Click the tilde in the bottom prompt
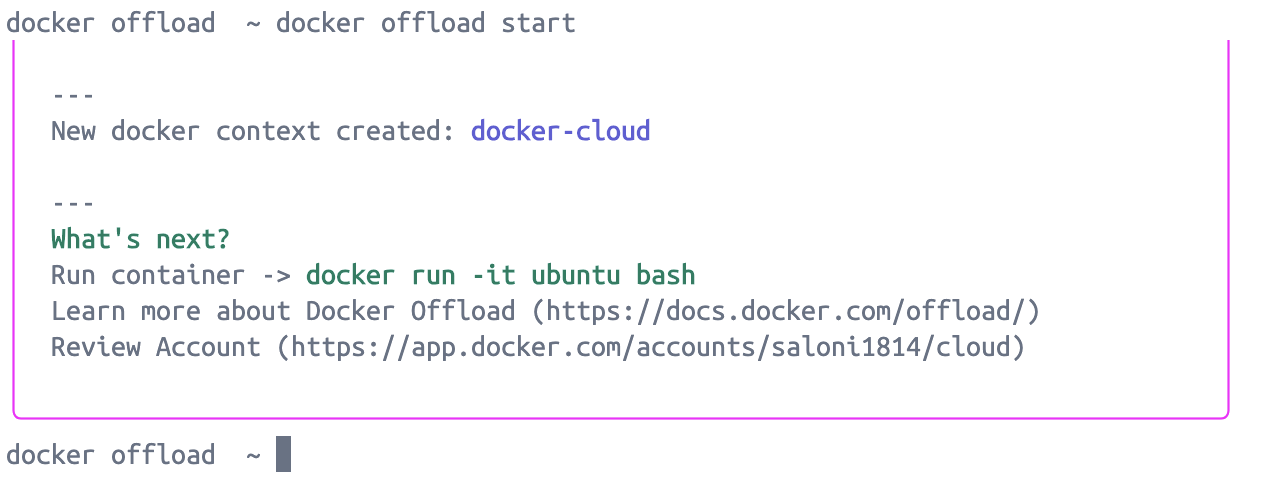The image size is (1266, 488). pos(253,455)
